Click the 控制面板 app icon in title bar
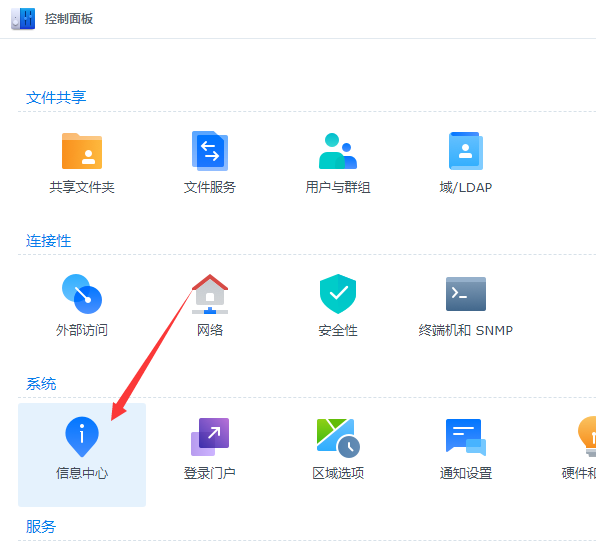596x555 pixels. (x=23, y=19)
